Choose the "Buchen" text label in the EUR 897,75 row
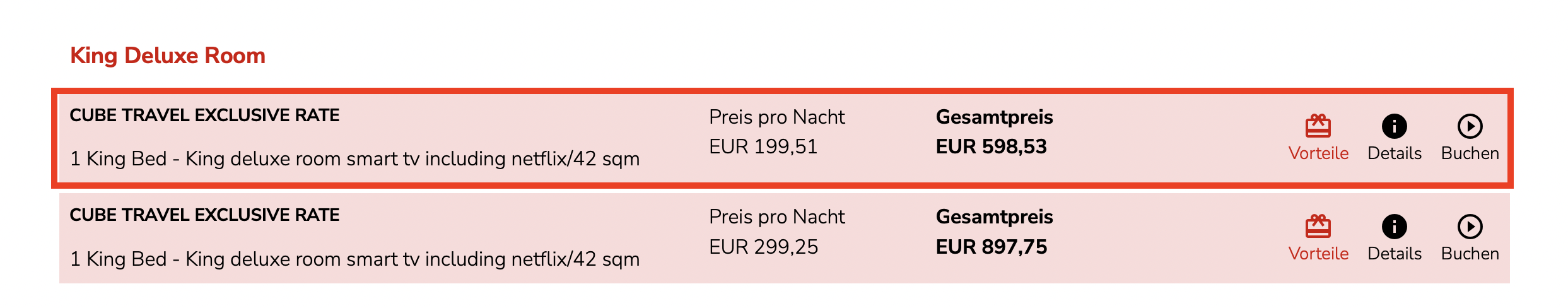The width and height of the screenshot is (1568, 308). (1470, 254)
